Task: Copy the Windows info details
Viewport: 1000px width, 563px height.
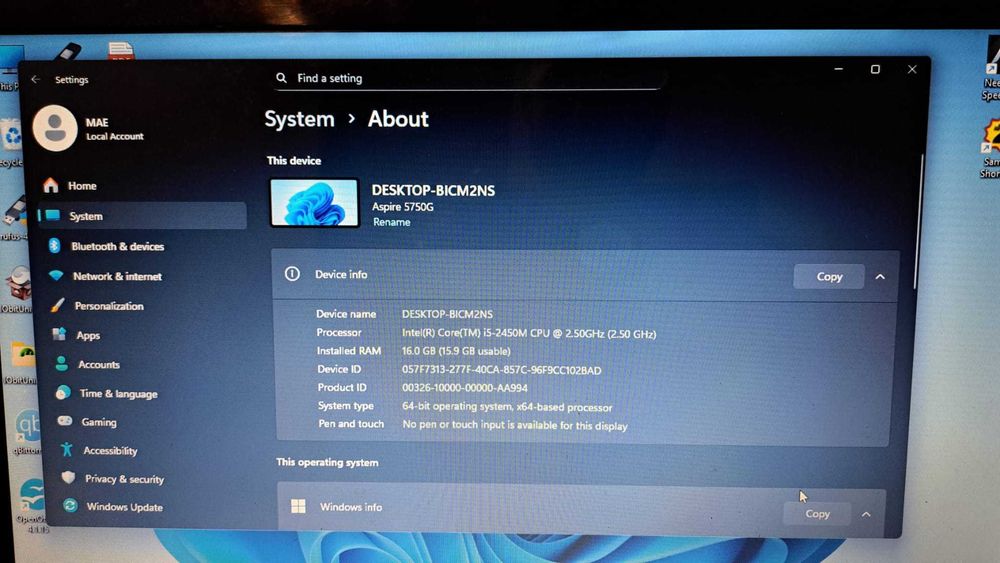Action: click(817, 513)
